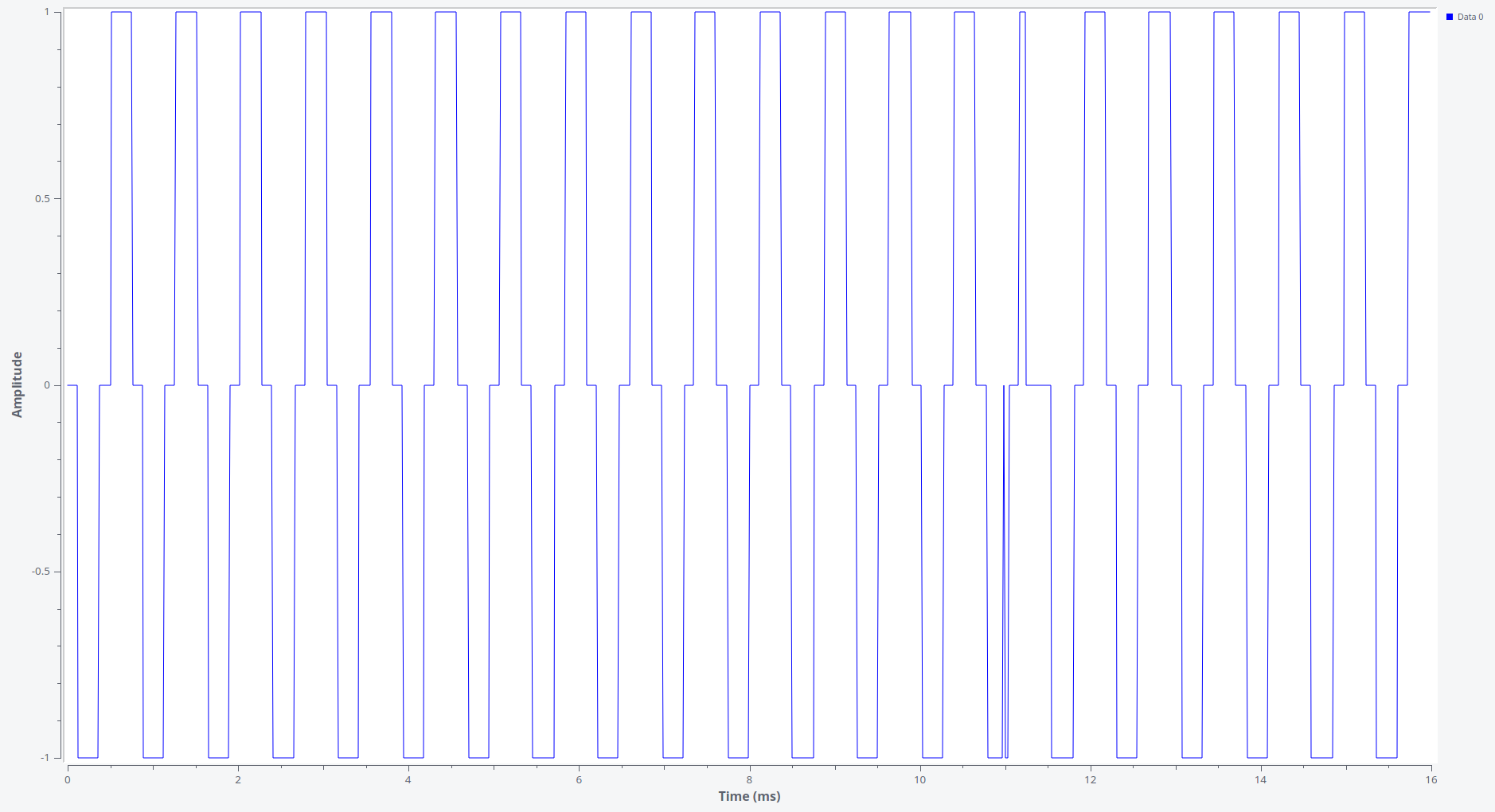
Task: Click the Amplitude axis title
Action: [17, 385]
